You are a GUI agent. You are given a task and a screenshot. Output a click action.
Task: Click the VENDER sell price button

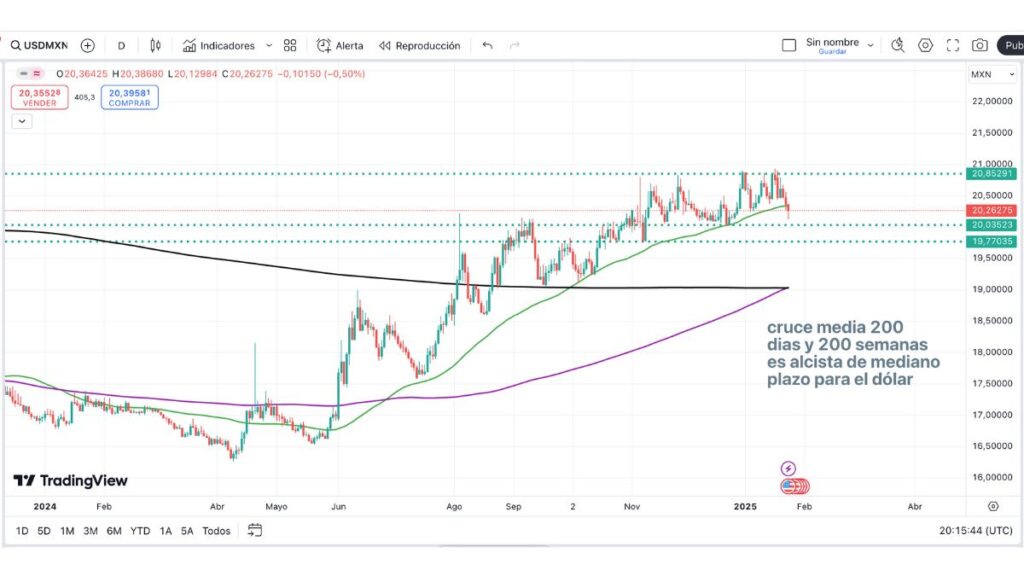(x=40, y=97)
